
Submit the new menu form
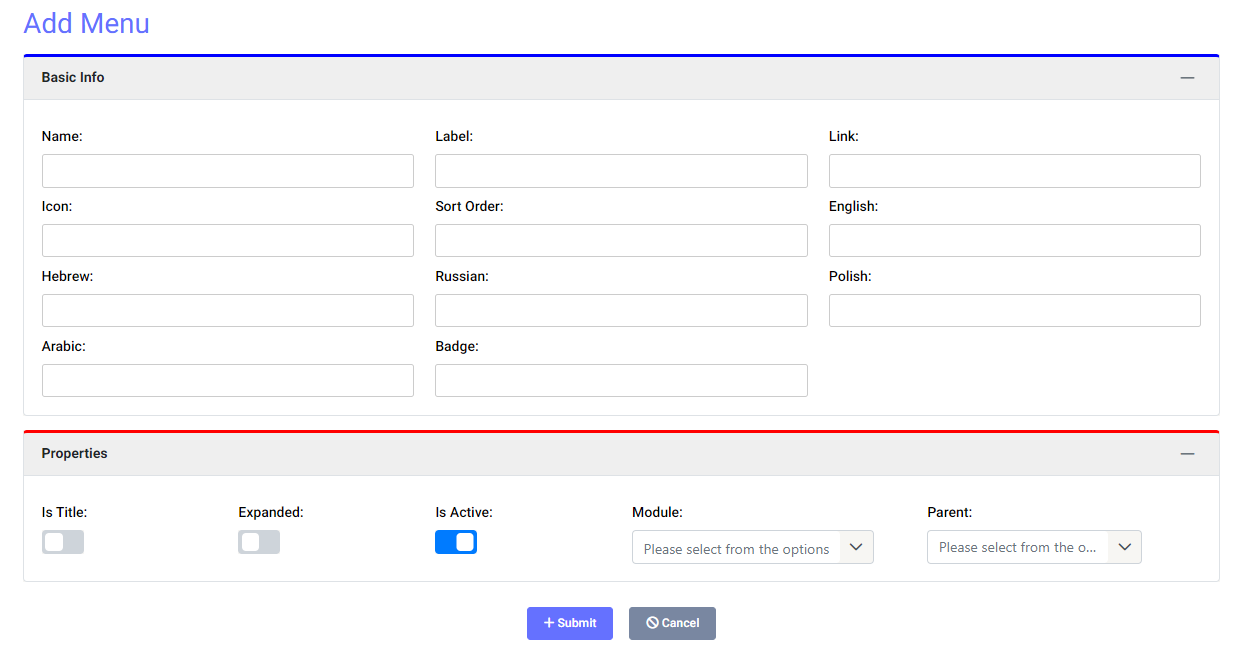click(569, 623)
